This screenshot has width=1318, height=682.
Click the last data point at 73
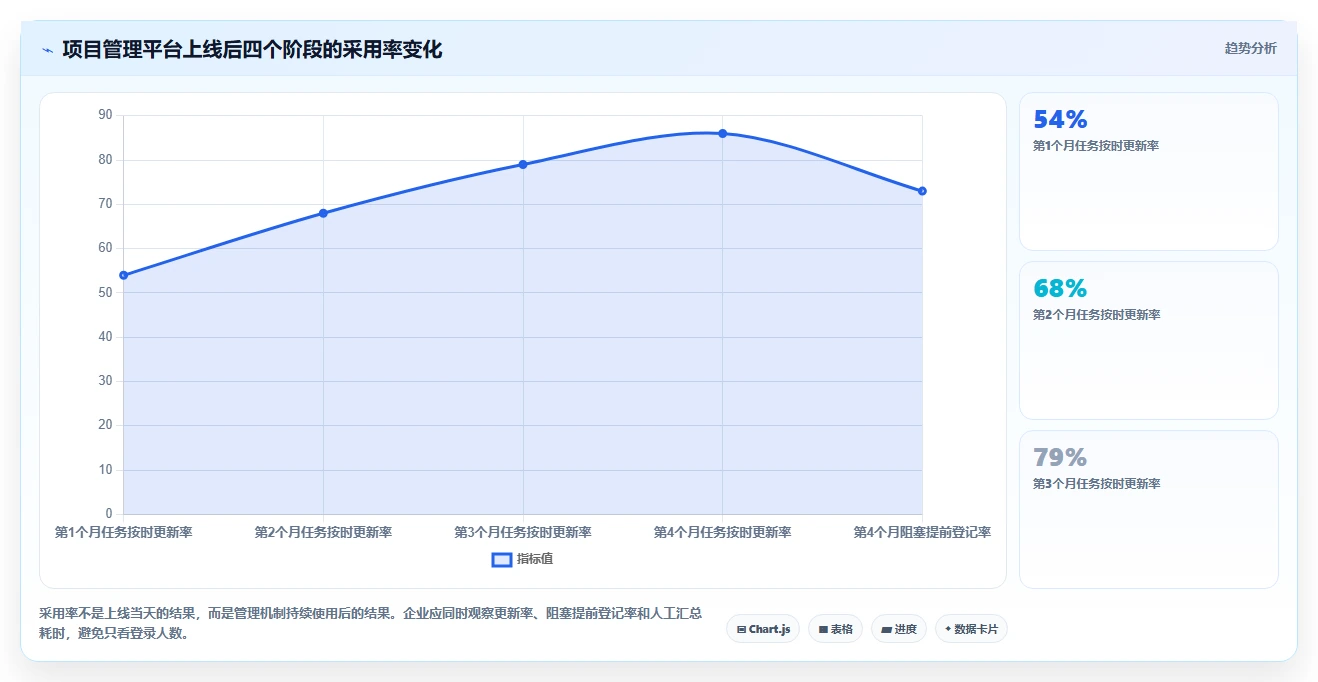click(x=922, y=191)
